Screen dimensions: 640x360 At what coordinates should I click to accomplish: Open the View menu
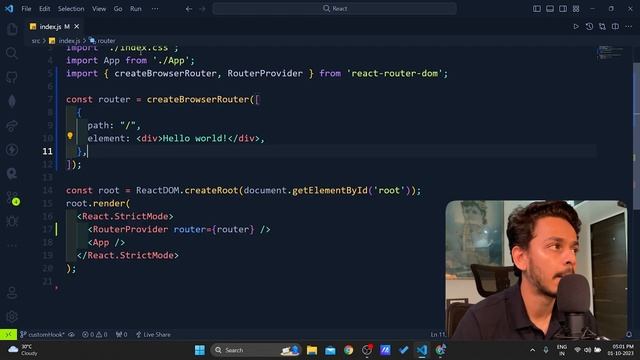99,9
